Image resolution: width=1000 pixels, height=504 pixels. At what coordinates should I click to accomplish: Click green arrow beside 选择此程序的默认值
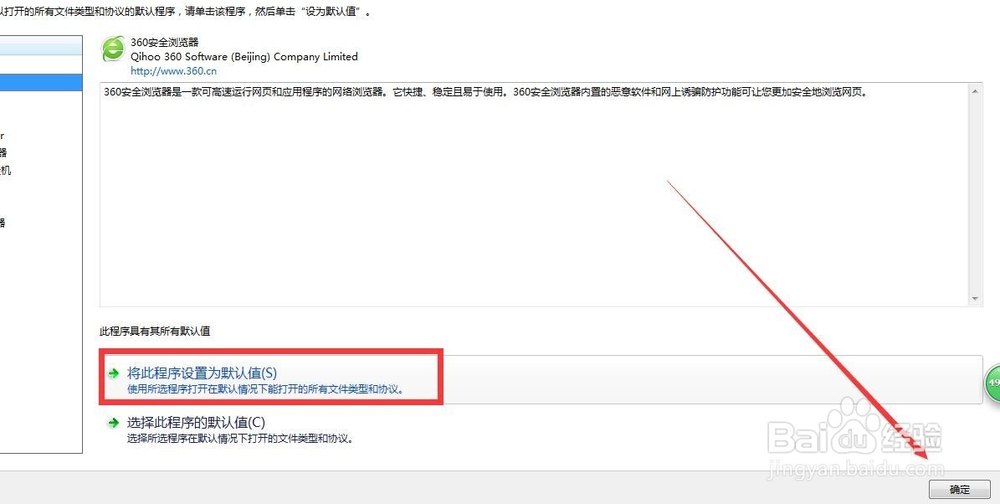(x=114, y=422)
